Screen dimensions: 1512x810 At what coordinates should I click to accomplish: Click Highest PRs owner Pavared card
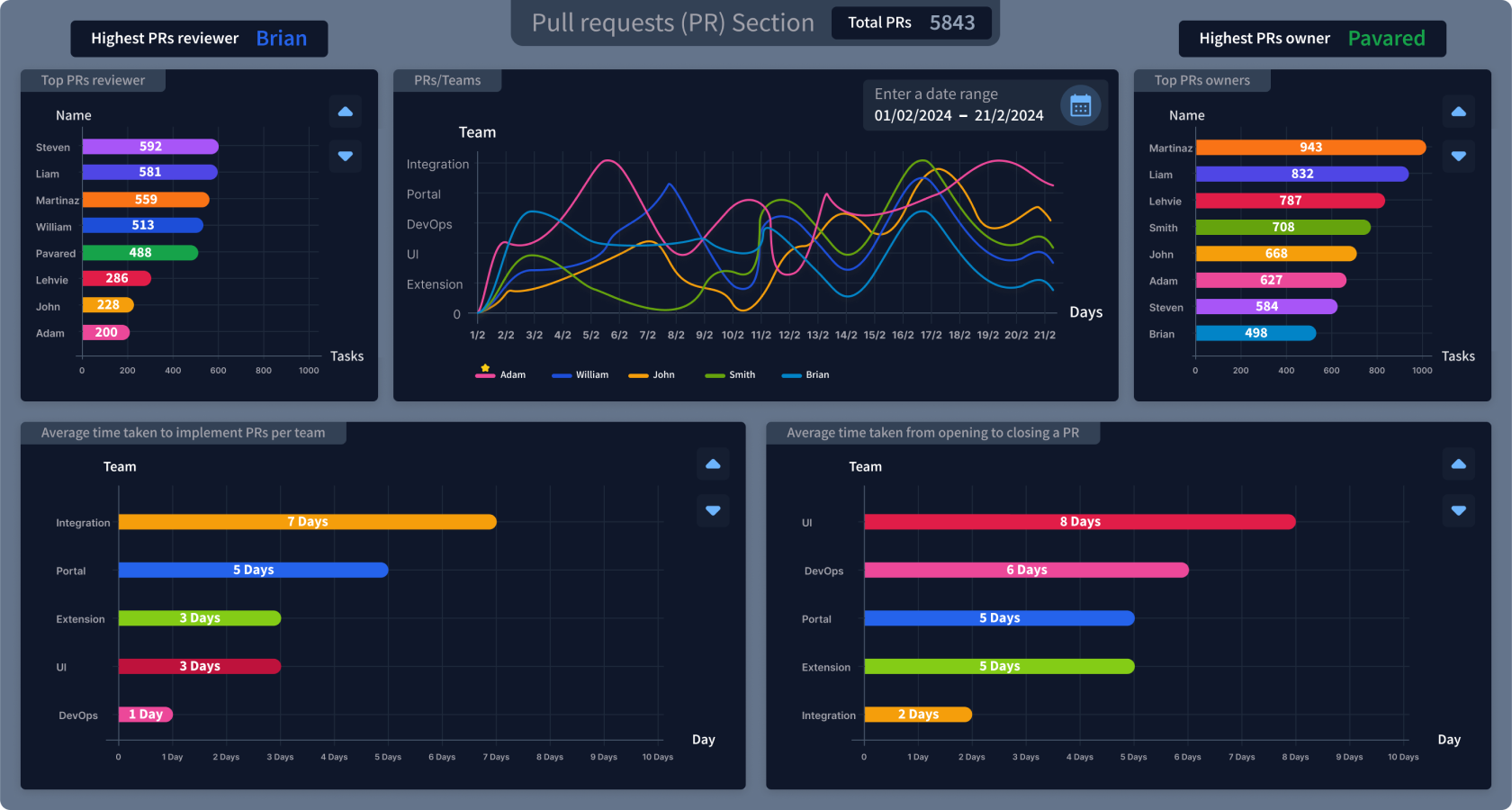coord(1312,39)
